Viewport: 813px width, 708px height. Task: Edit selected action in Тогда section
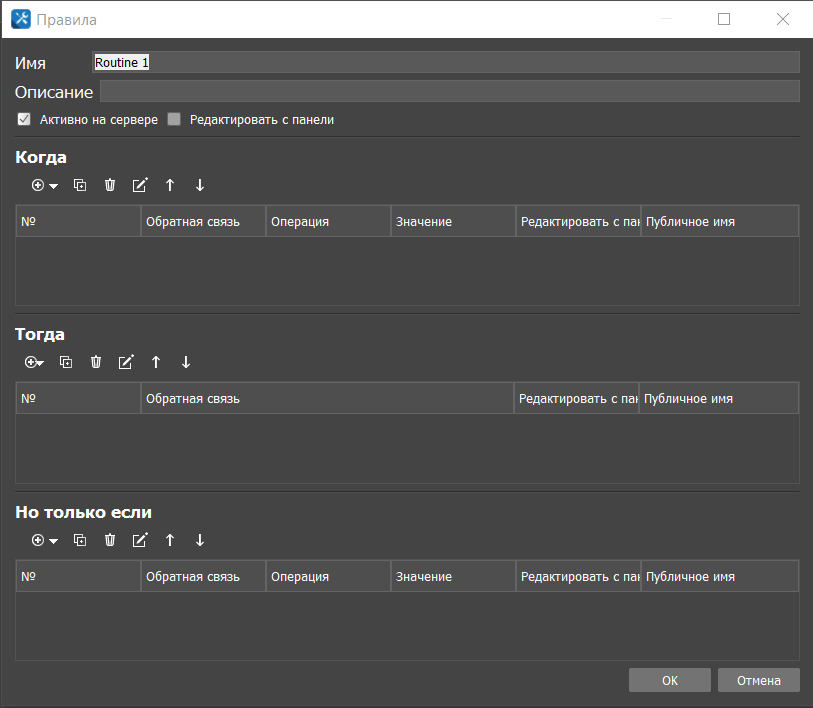click(x=126, y=362)
